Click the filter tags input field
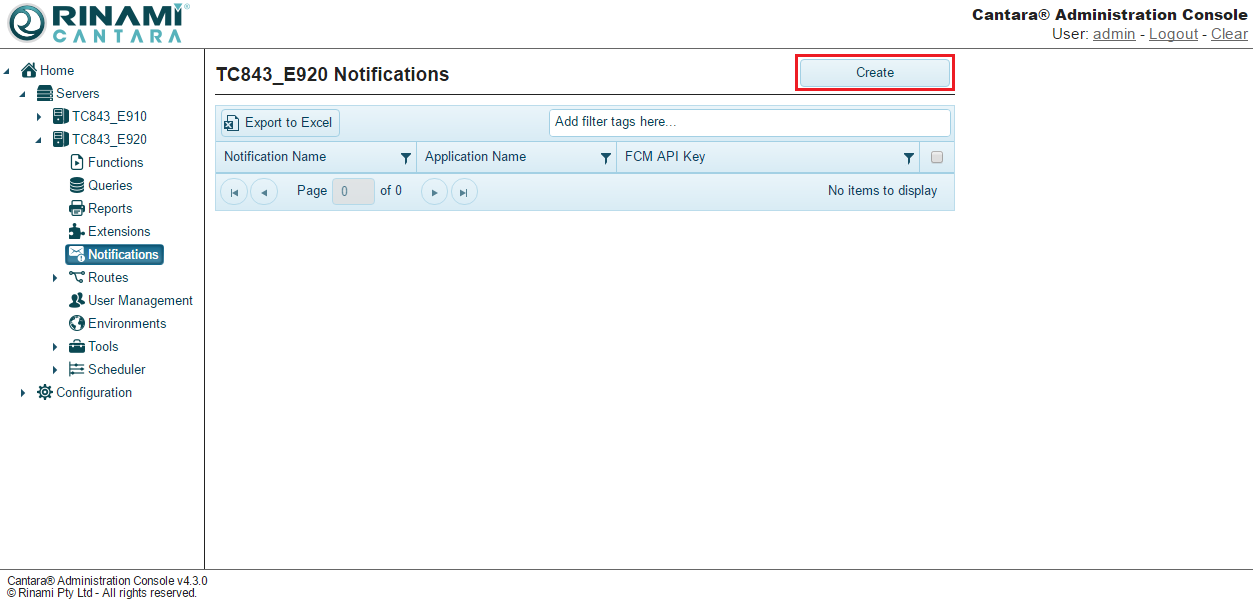Screen dimensions: 1253x602 point(749,122)
